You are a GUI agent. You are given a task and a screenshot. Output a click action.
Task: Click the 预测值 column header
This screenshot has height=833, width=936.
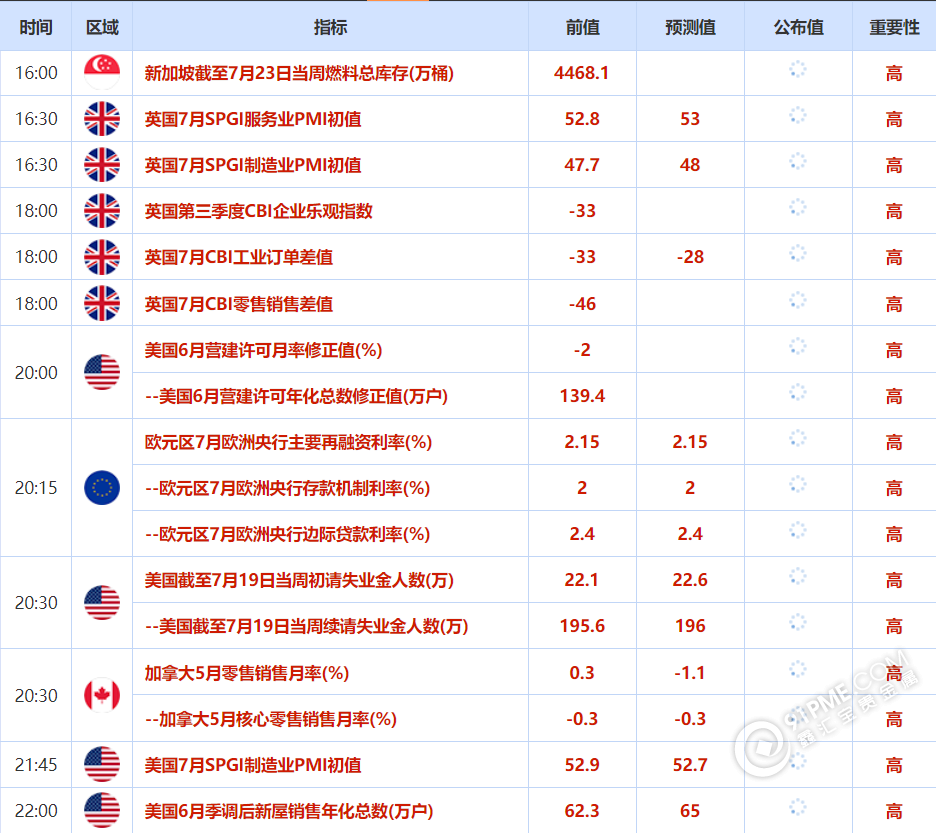click(691, 27)
